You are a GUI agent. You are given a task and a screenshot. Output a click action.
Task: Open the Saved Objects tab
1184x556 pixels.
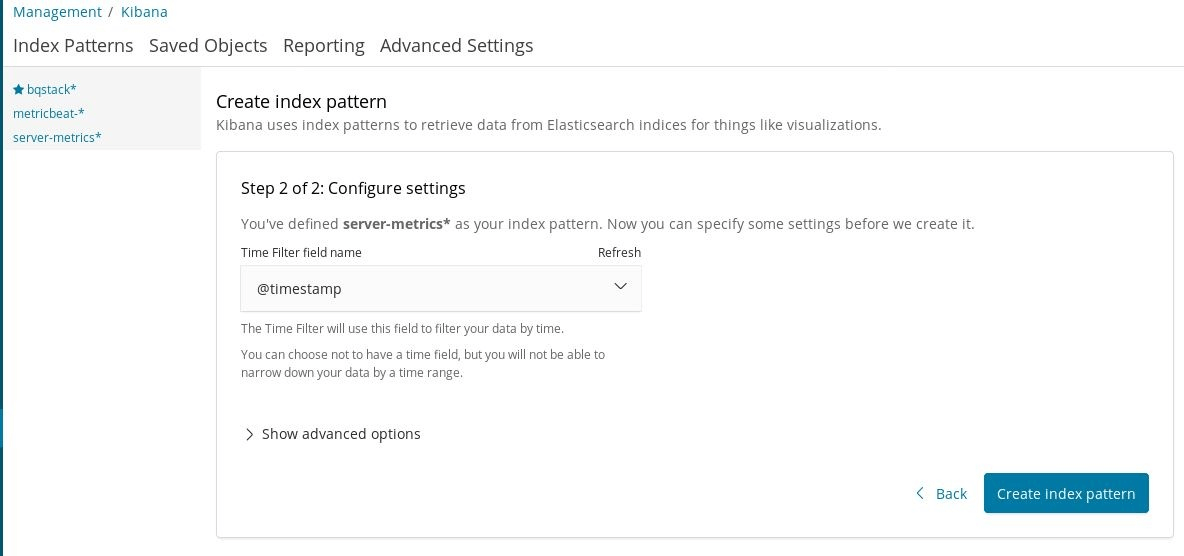(208, 45)
